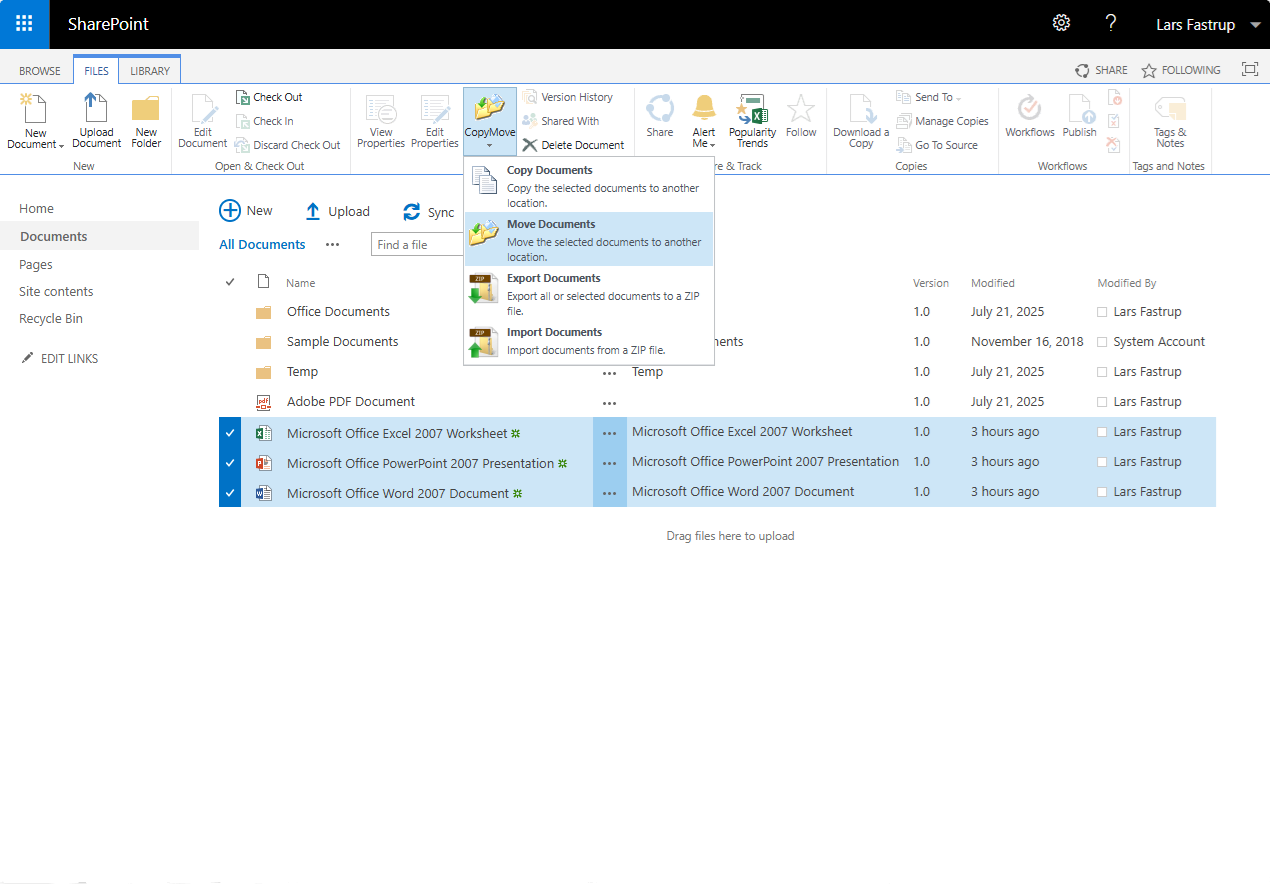Click Version History in the ribbon

point(576,97)
